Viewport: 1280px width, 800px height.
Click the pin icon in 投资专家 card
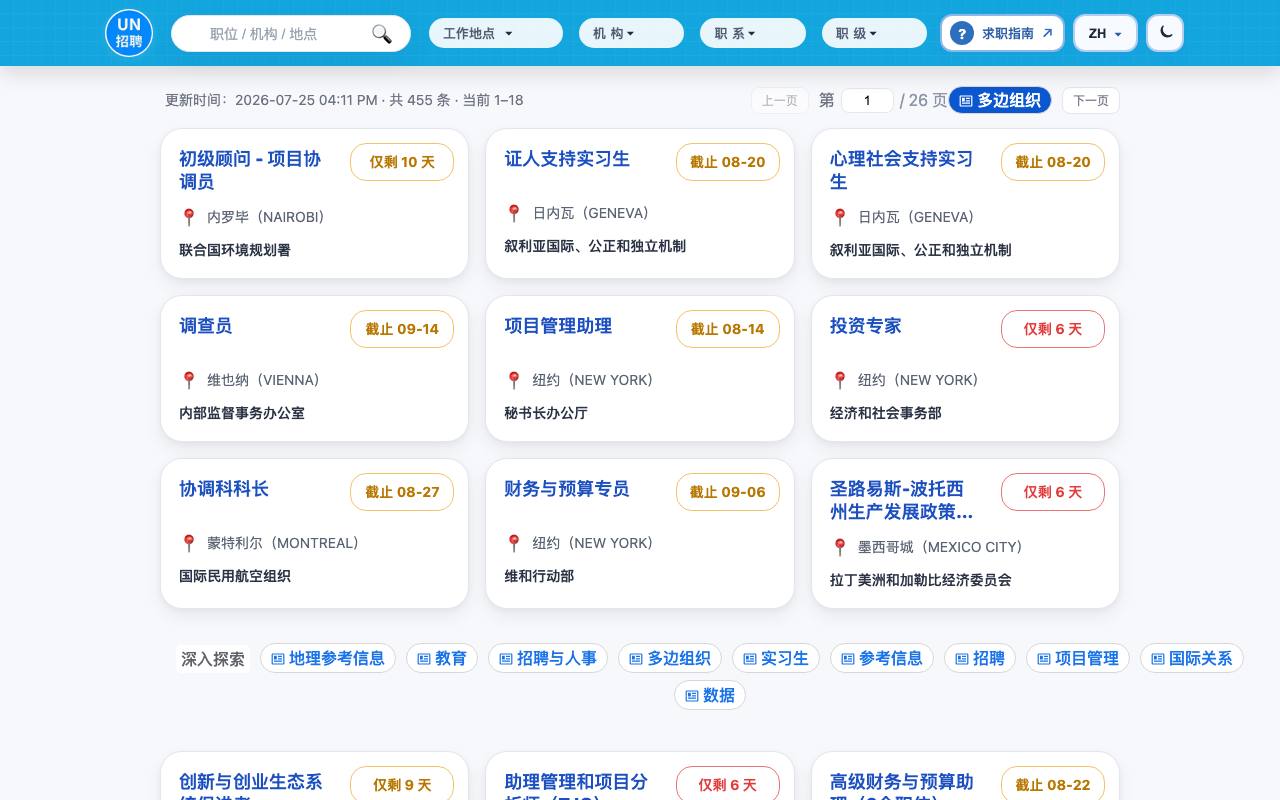coord(840,380)
